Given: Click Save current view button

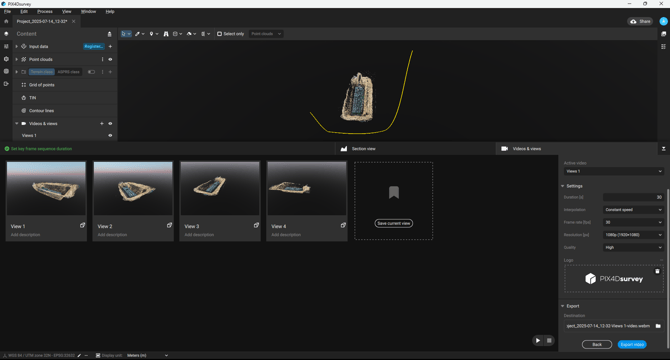Looking at the screenshot, I should (x=394, y=223).
